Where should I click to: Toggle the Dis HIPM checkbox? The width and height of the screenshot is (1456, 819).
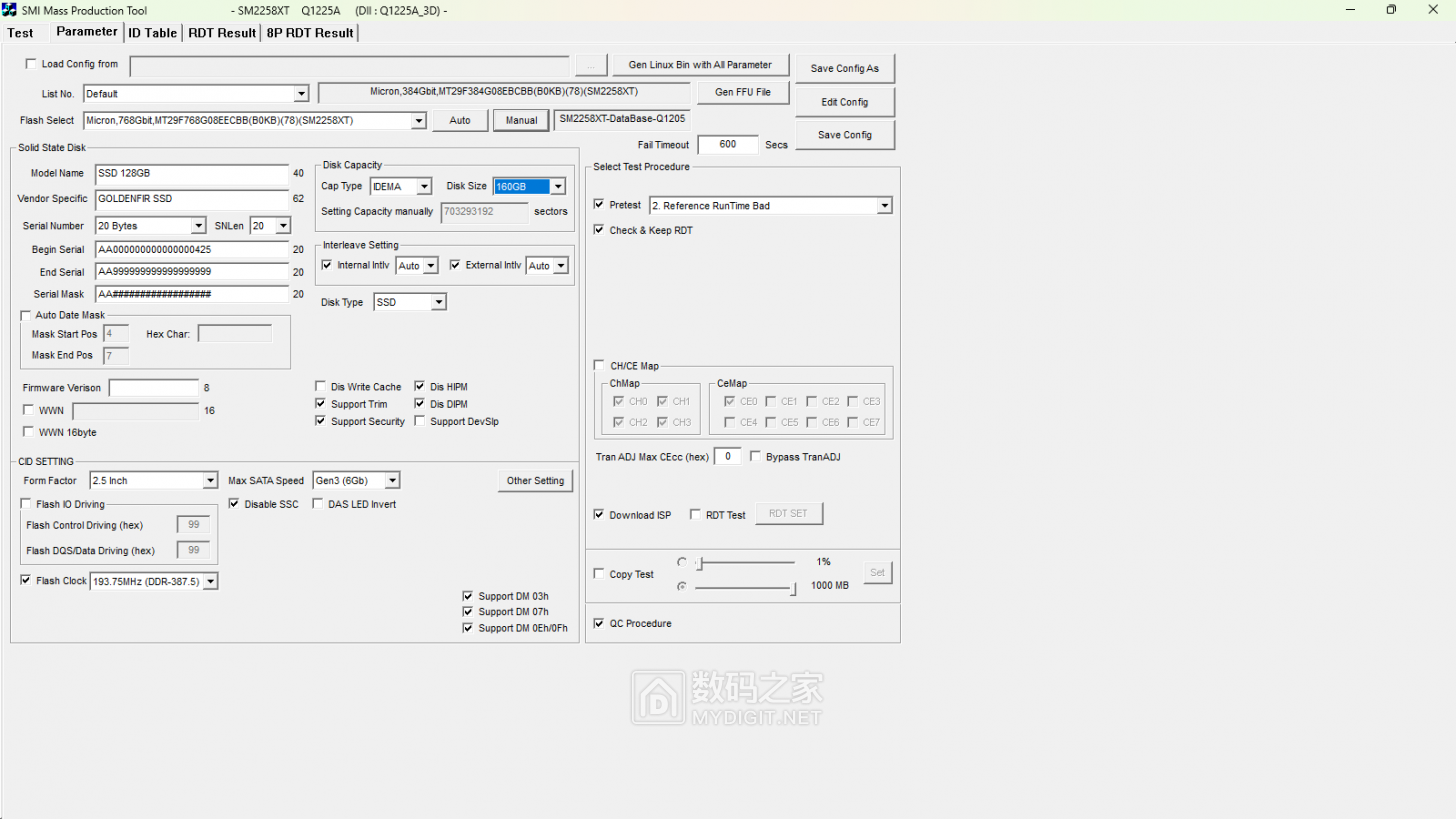pos(420,386)
